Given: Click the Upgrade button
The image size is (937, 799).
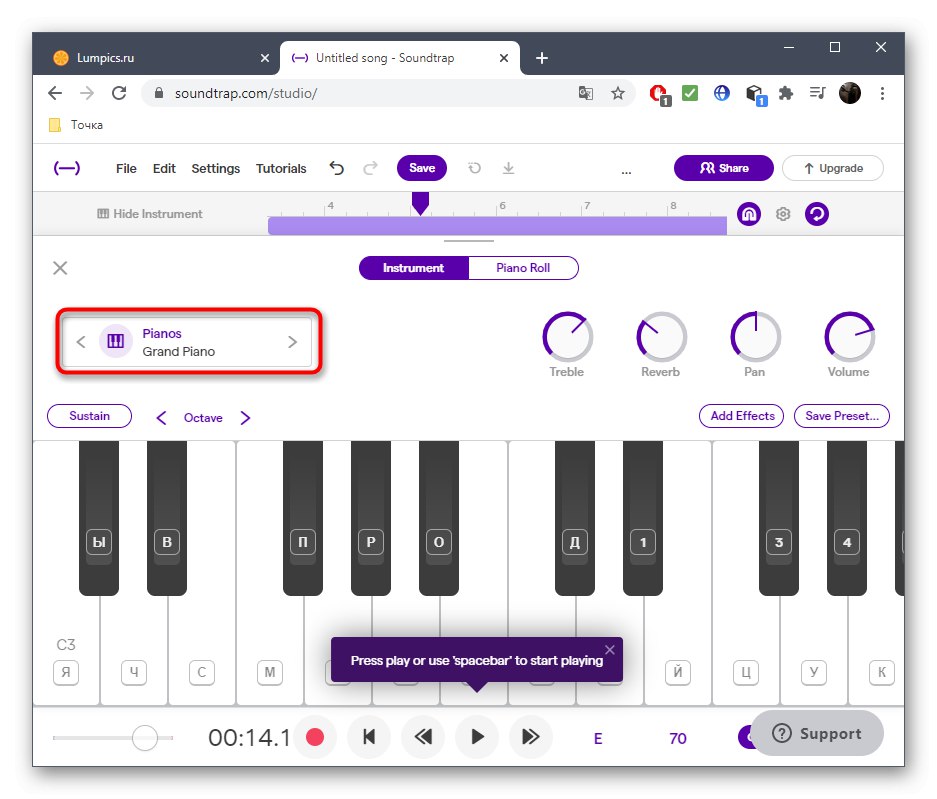Looking at the screenshot, I should [x=833, y=168].
